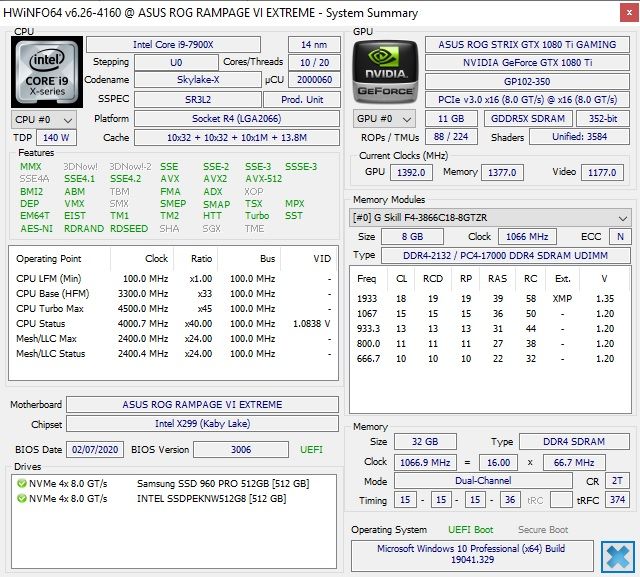
Task: Click the Turbo feature label
Action: coord(257,215)
